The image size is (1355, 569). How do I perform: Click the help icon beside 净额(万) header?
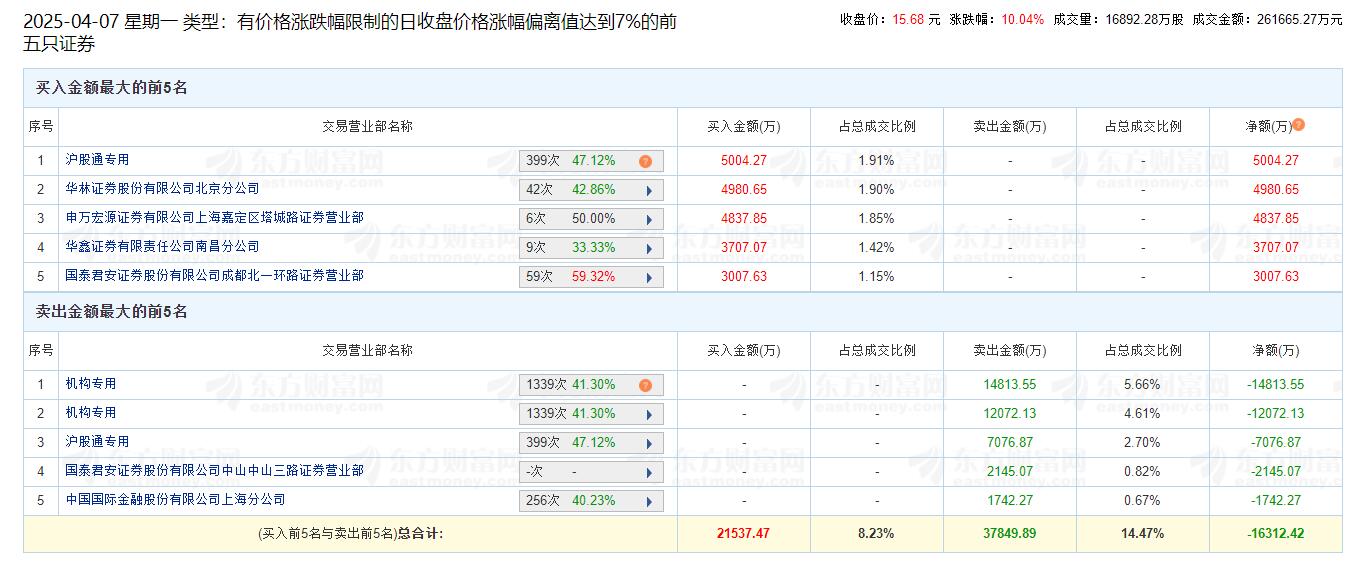pyautogui.click(x=1298, y=125)
